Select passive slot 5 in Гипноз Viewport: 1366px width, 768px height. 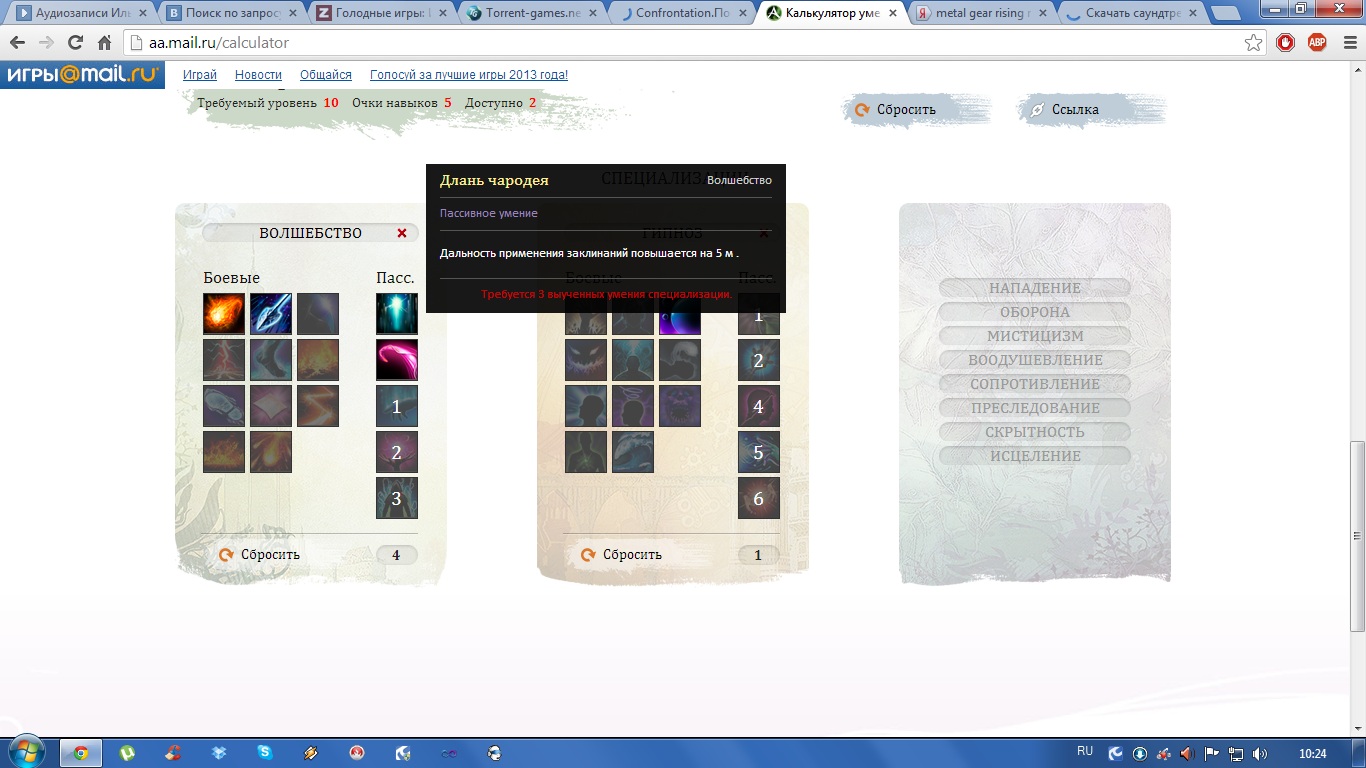pos(759,452)
